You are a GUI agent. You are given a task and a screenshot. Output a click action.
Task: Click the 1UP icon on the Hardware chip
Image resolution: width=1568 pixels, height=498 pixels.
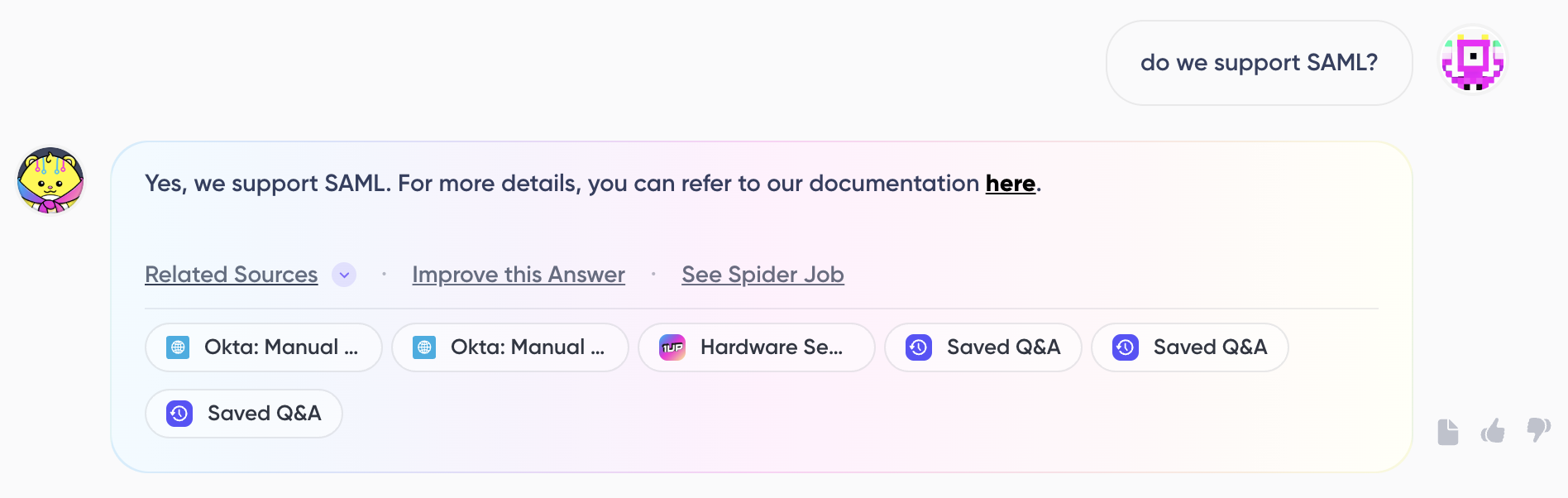[672, 347]
